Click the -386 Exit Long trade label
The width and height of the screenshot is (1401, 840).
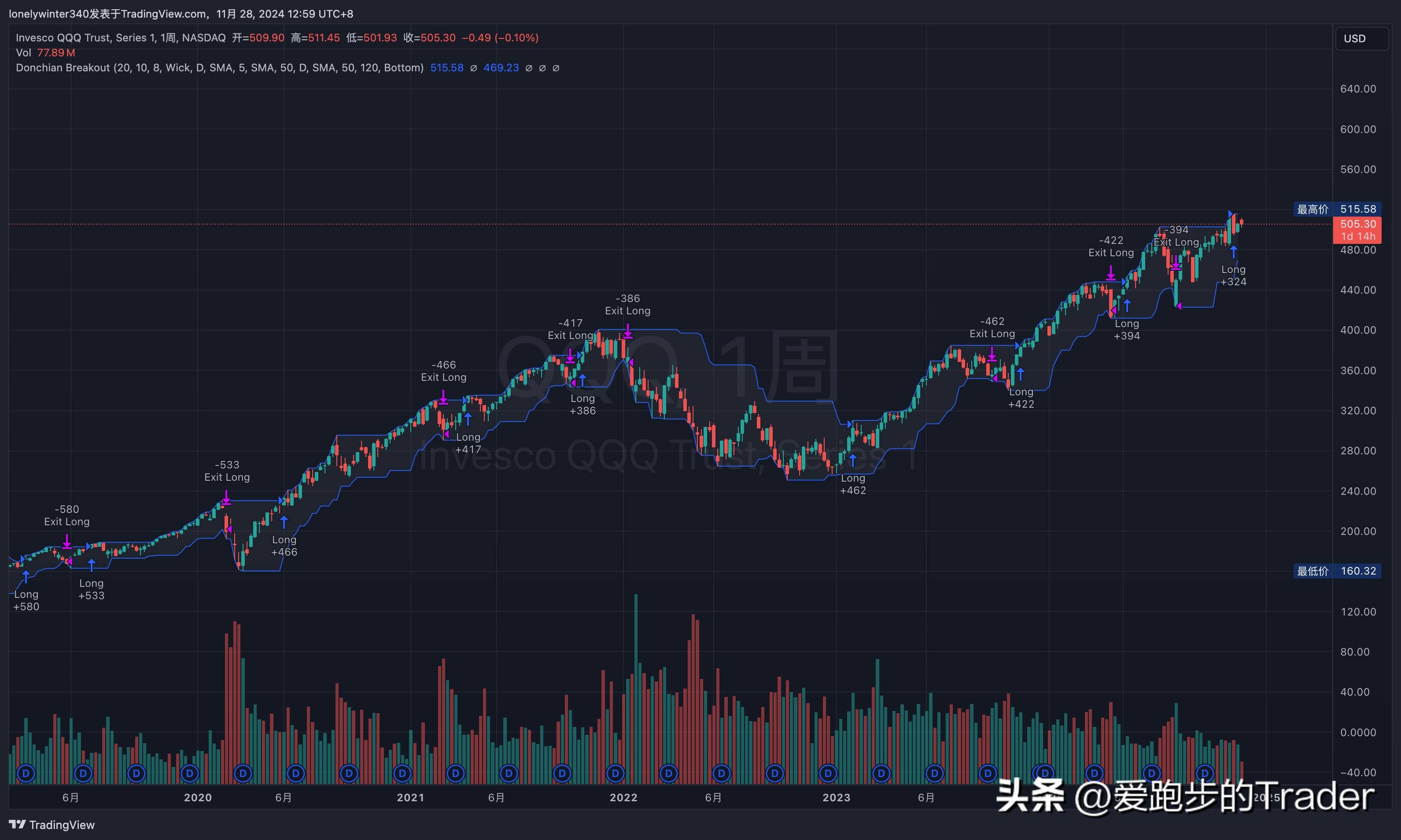pyautogui.click(x=628, y=305)
